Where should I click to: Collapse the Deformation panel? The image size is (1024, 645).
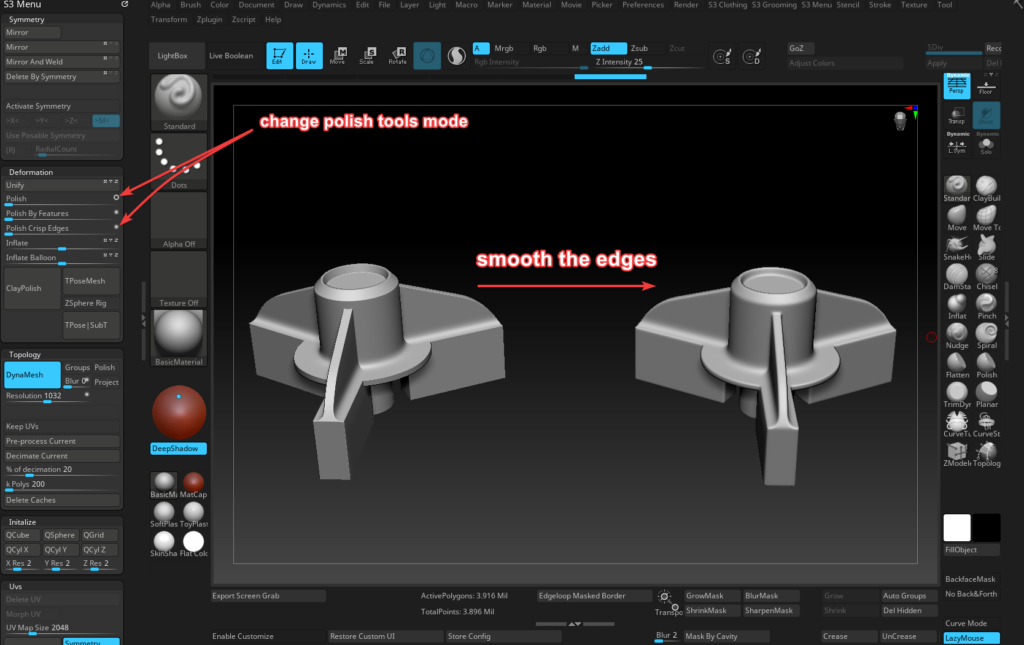click(33, 171)
